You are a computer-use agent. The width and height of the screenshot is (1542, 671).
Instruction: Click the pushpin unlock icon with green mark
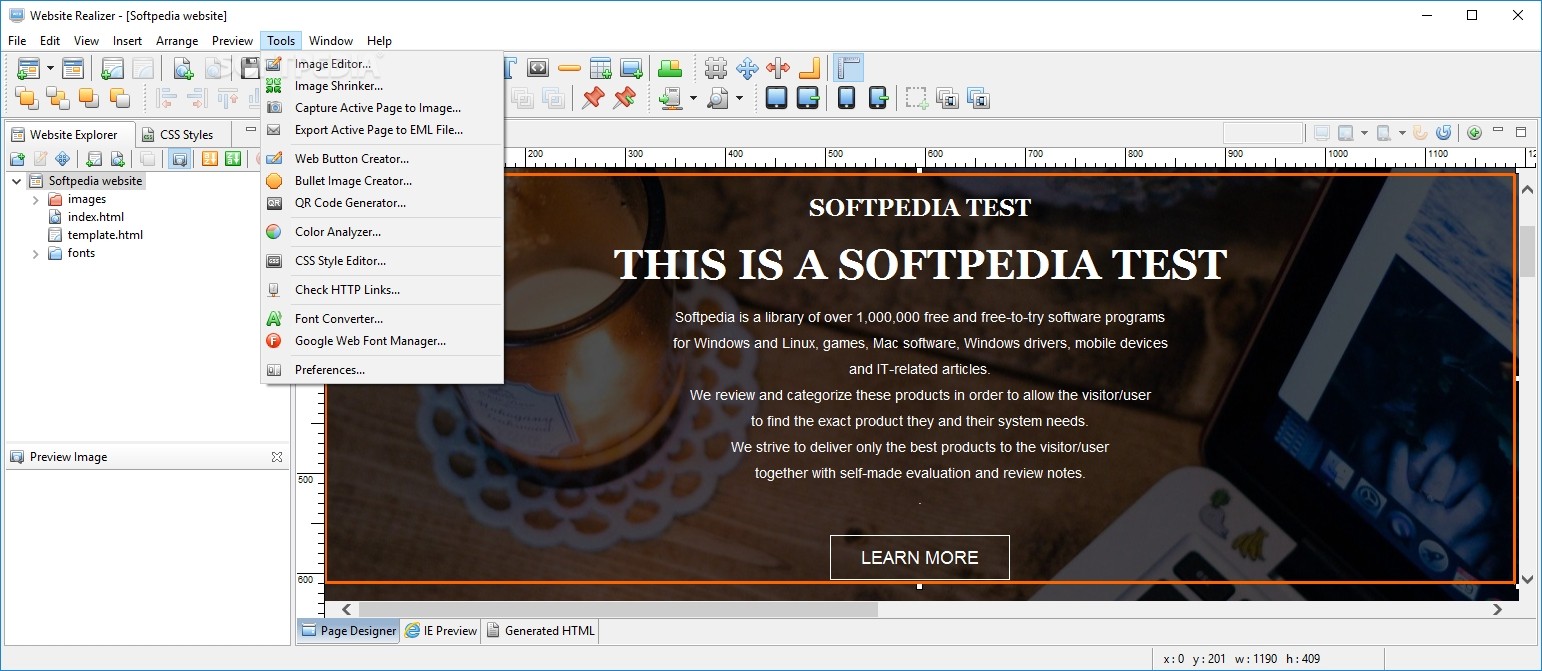(x=625, y=98)
